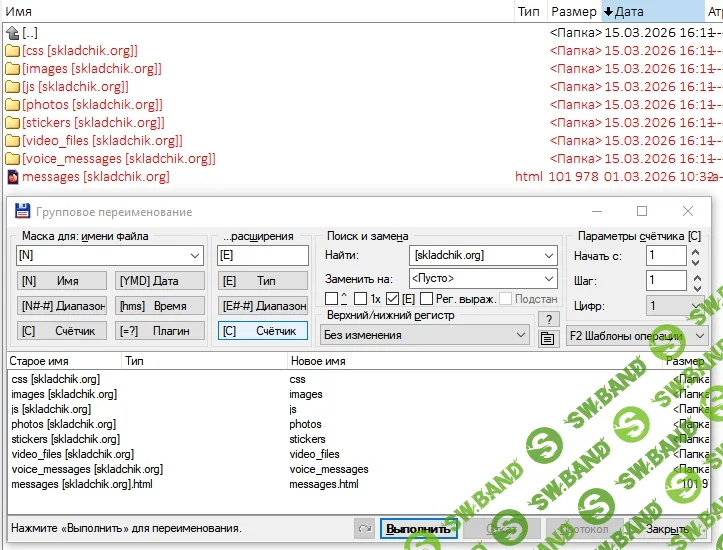
Task: Click the voice_messages folder icon in file panel
Action: [x=13, y=159]
